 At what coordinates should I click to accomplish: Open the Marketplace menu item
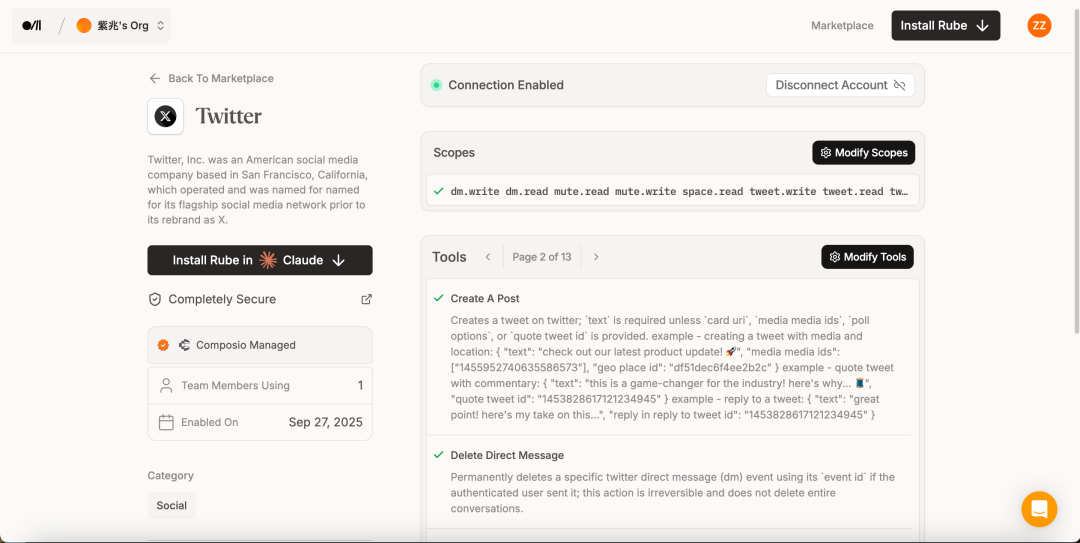(842, 26)
